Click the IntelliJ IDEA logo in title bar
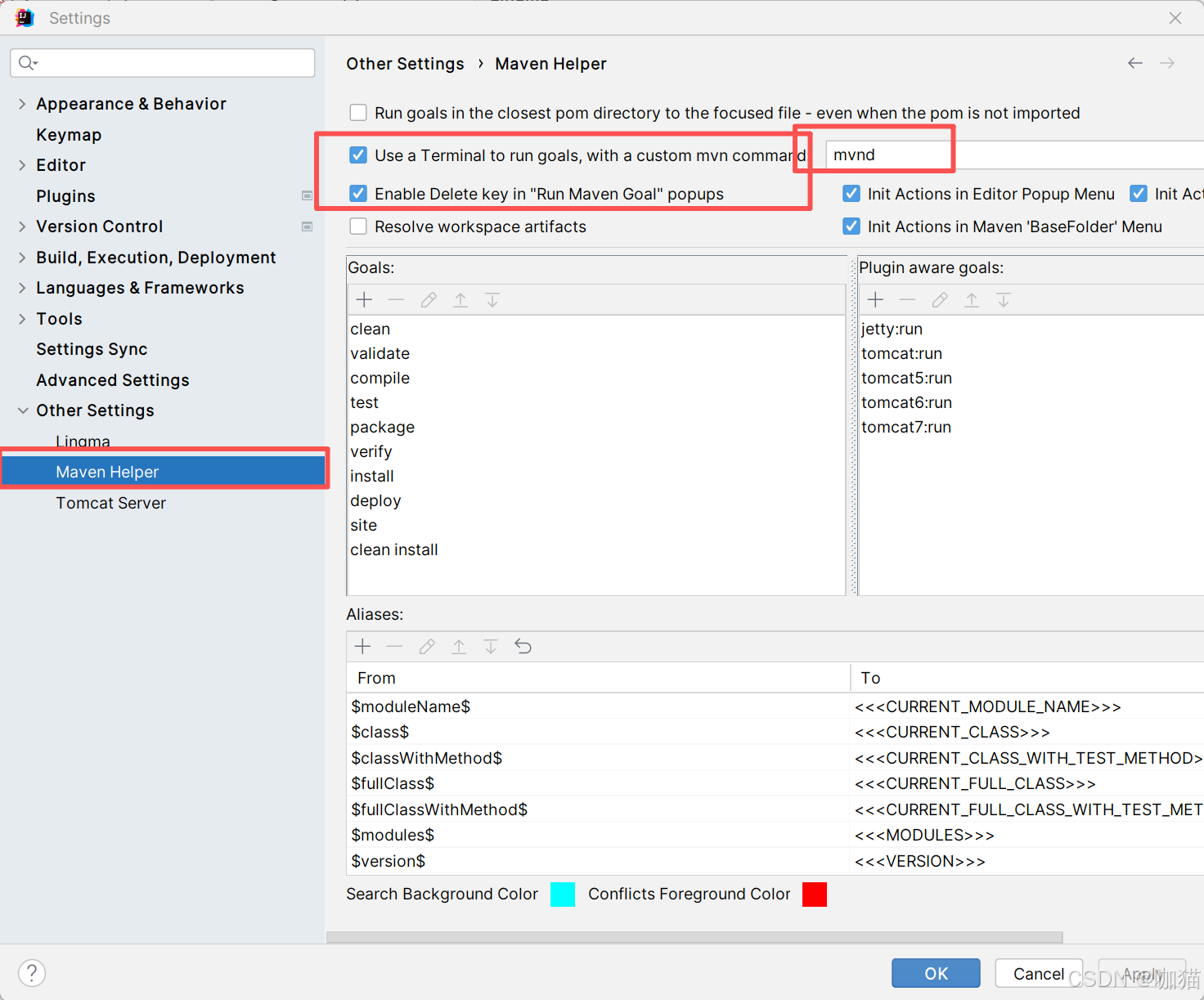The image size is (1204, 1000). pyautogui.click(x=25, y=17)
